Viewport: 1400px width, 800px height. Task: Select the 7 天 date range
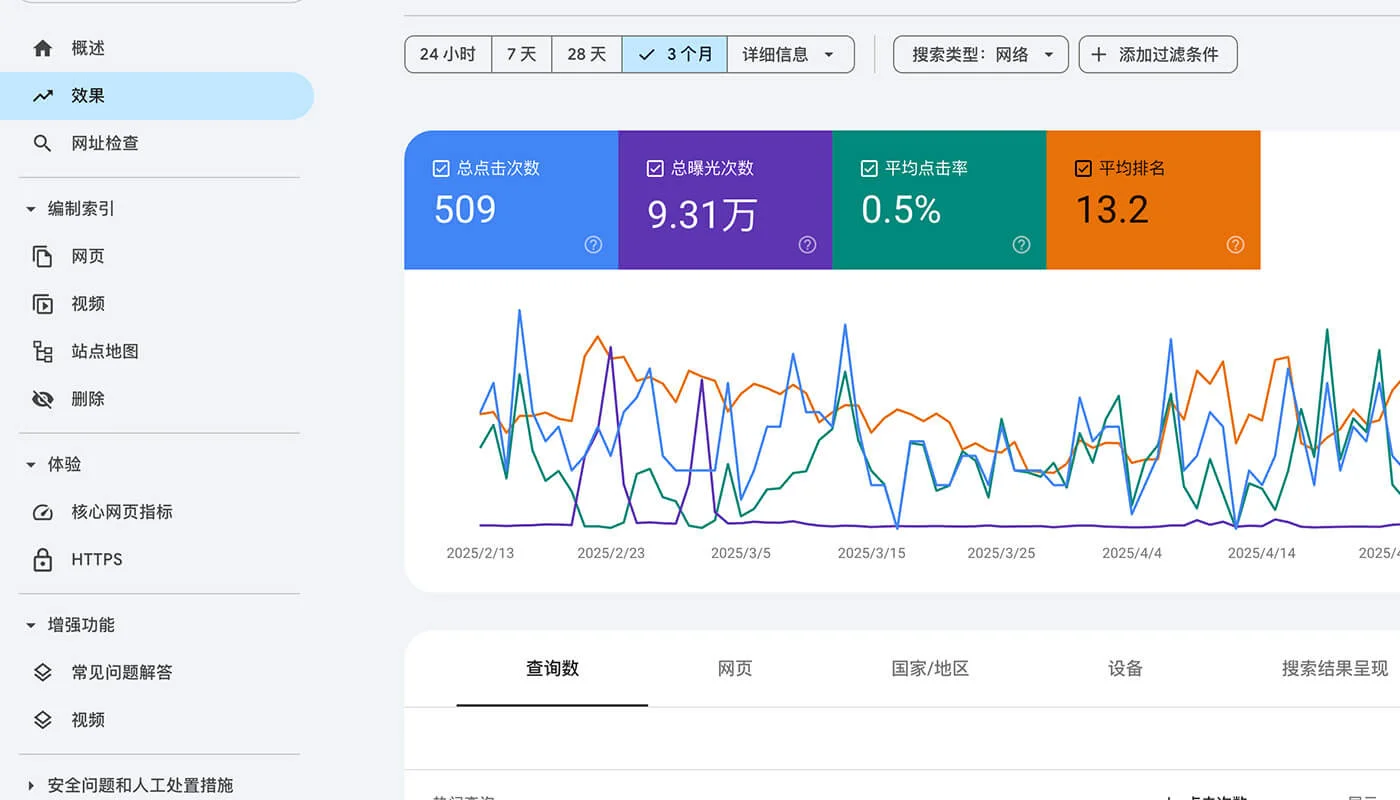click(x=521, y=54)
